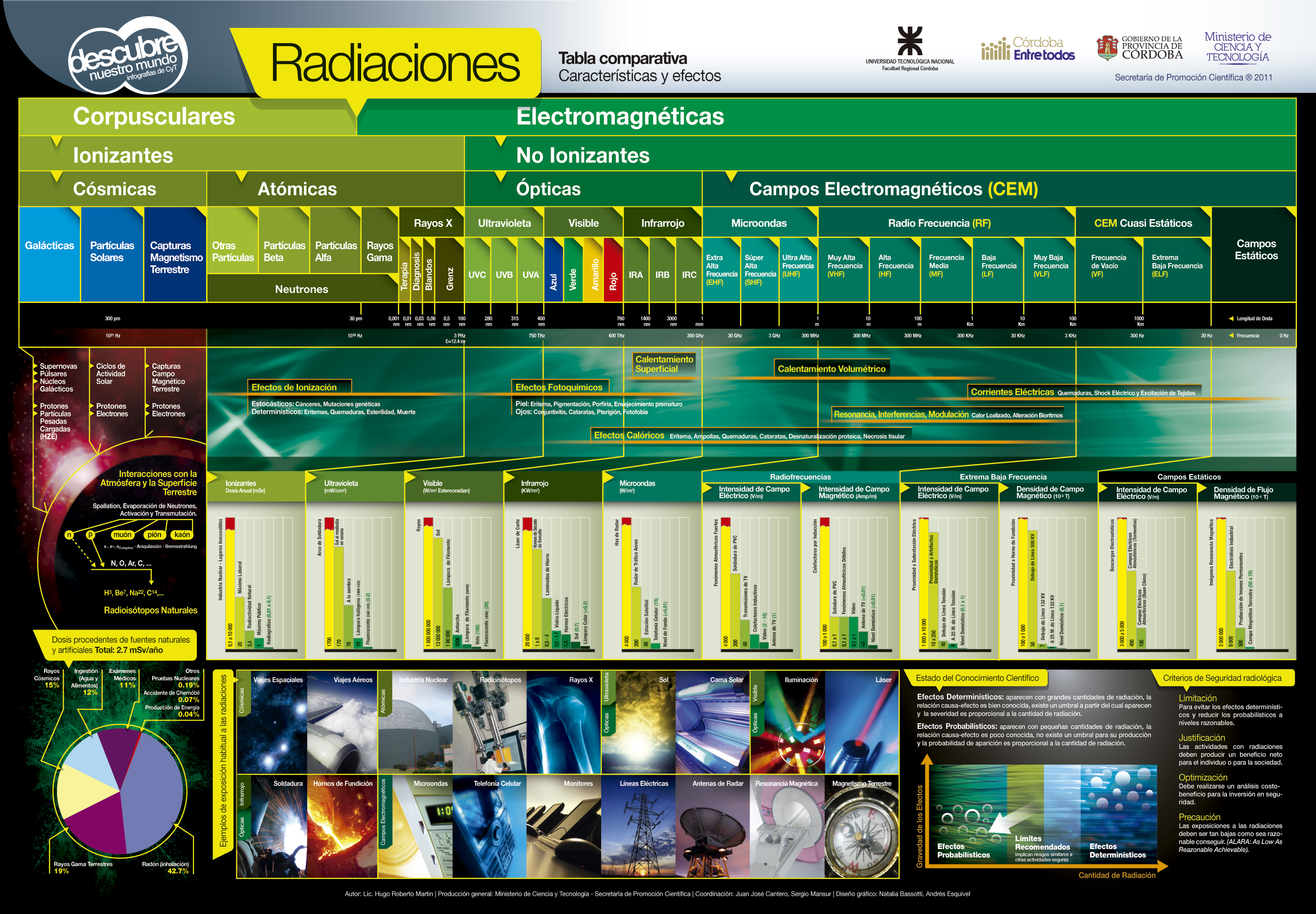
Task: Click the 'Partículas Solares' cell
Action: point(112,254)
